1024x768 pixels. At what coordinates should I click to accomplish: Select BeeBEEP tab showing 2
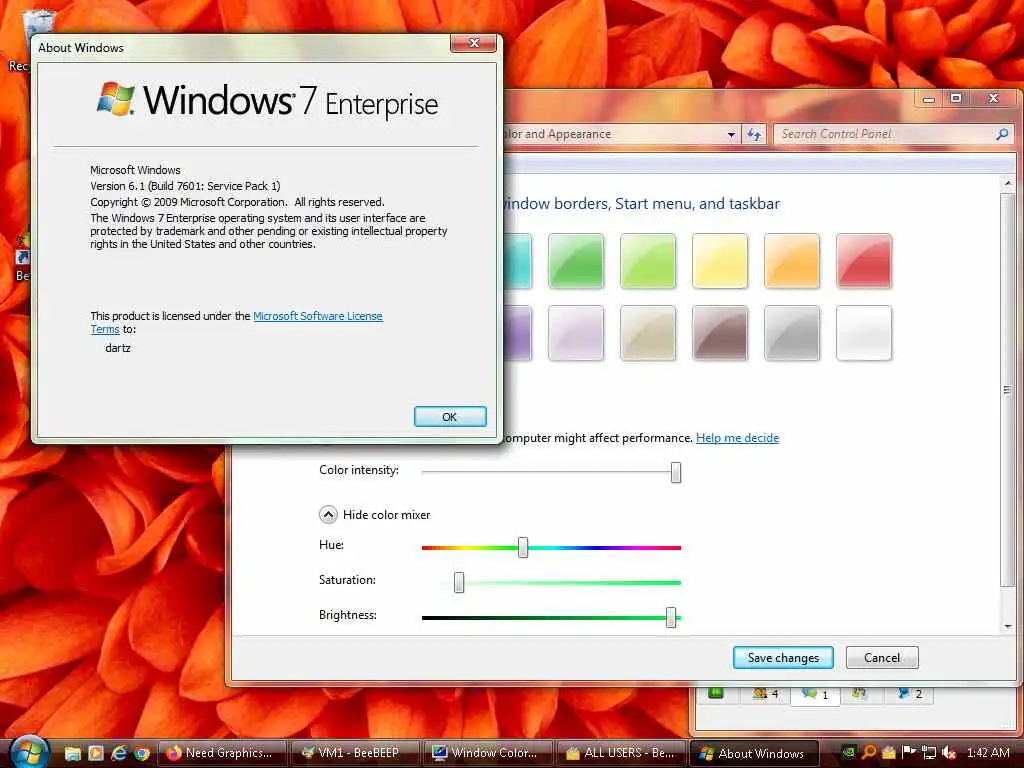tap(909, 694)
